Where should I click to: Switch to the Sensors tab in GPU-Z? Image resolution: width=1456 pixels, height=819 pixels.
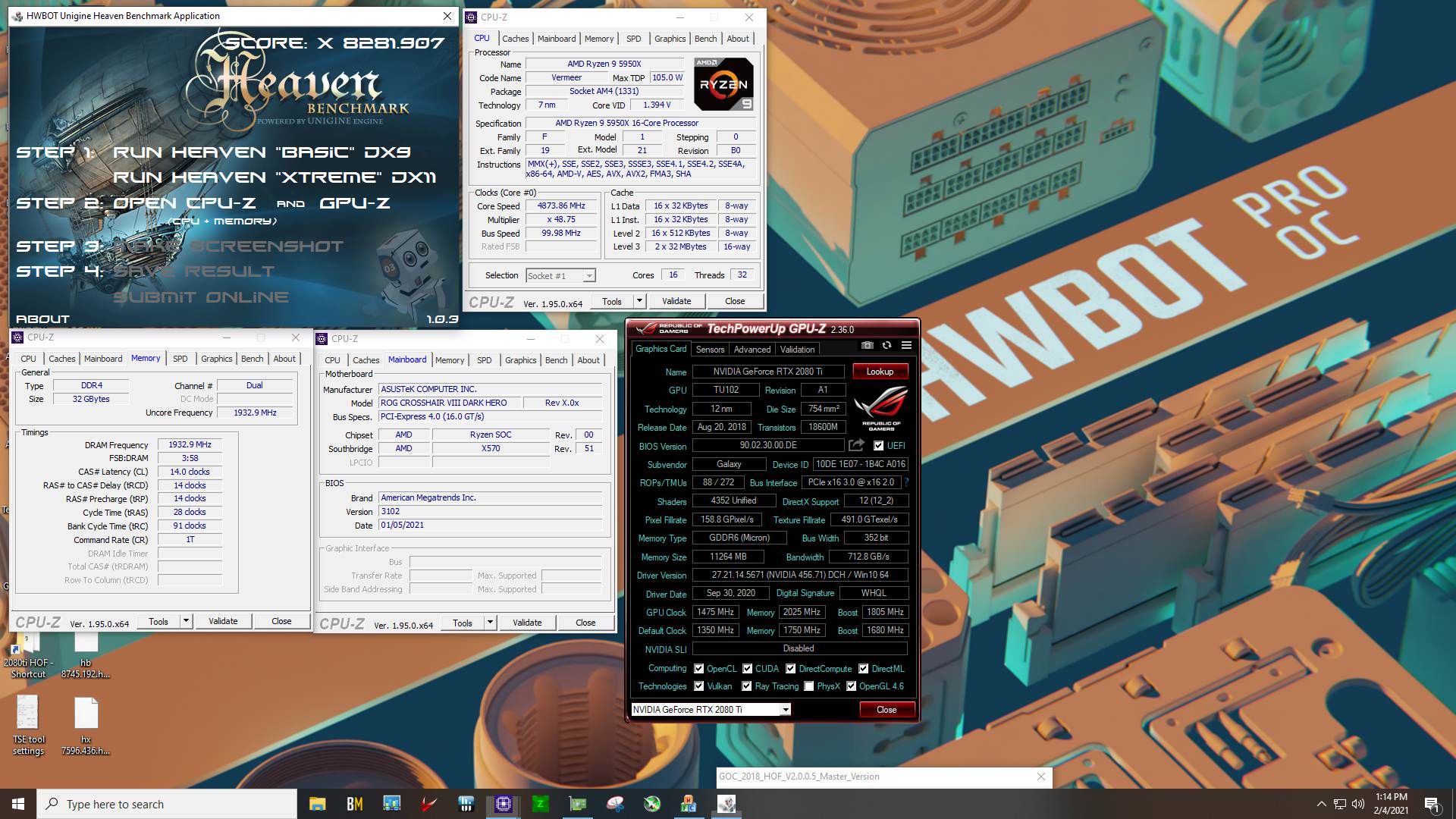(x=710, y=350)
